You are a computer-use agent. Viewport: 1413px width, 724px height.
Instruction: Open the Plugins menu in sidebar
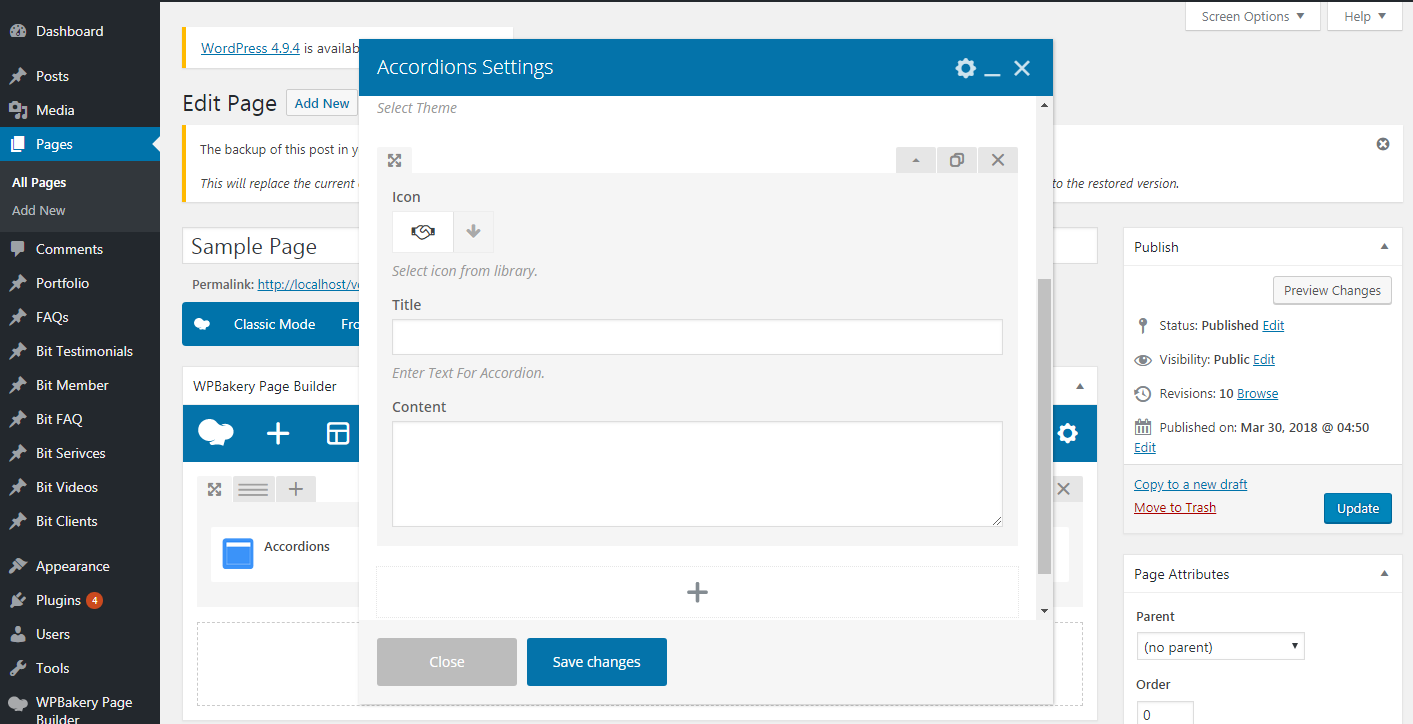[x=58, y=600]
